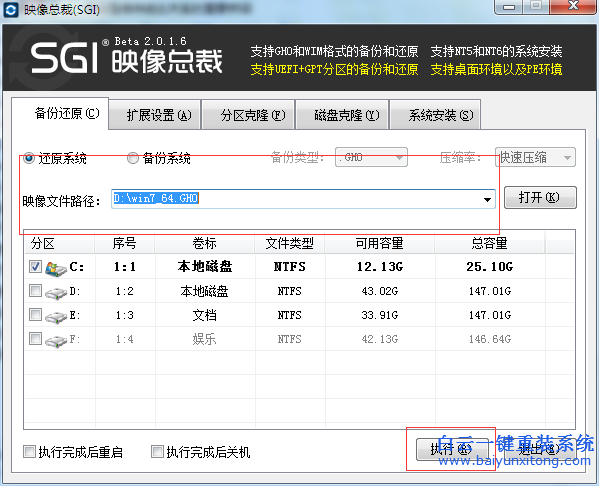Sort by the 分区 column header

[x=60, y=243]
